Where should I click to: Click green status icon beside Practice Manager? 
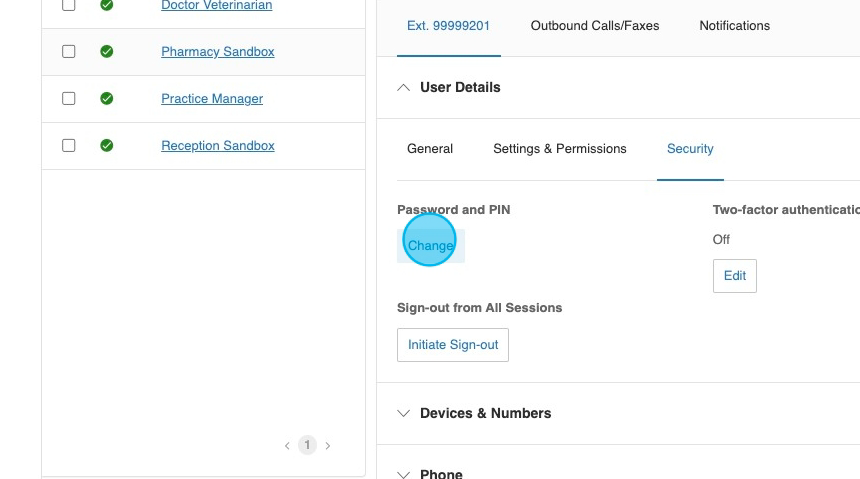pos(107,99)
